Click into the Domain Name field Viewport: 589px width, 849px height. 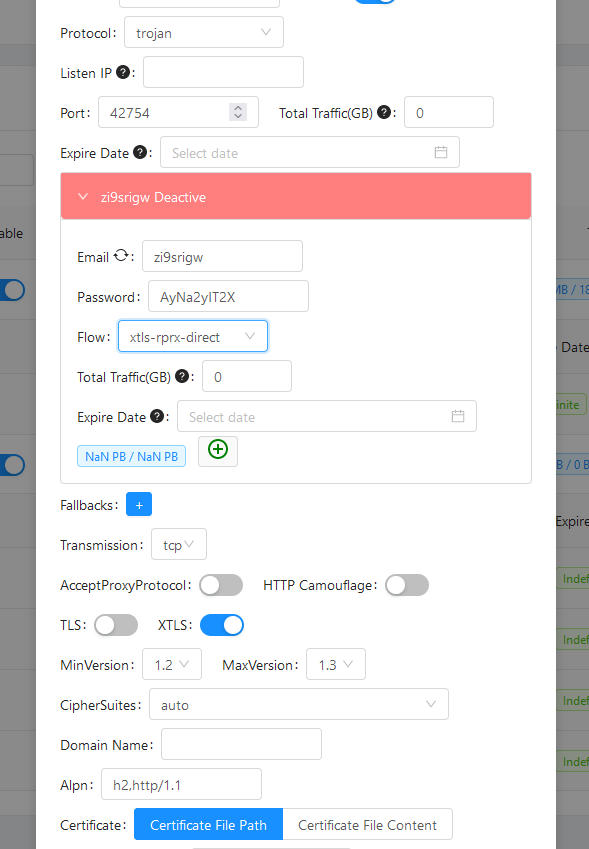click(x=241, y=744)
